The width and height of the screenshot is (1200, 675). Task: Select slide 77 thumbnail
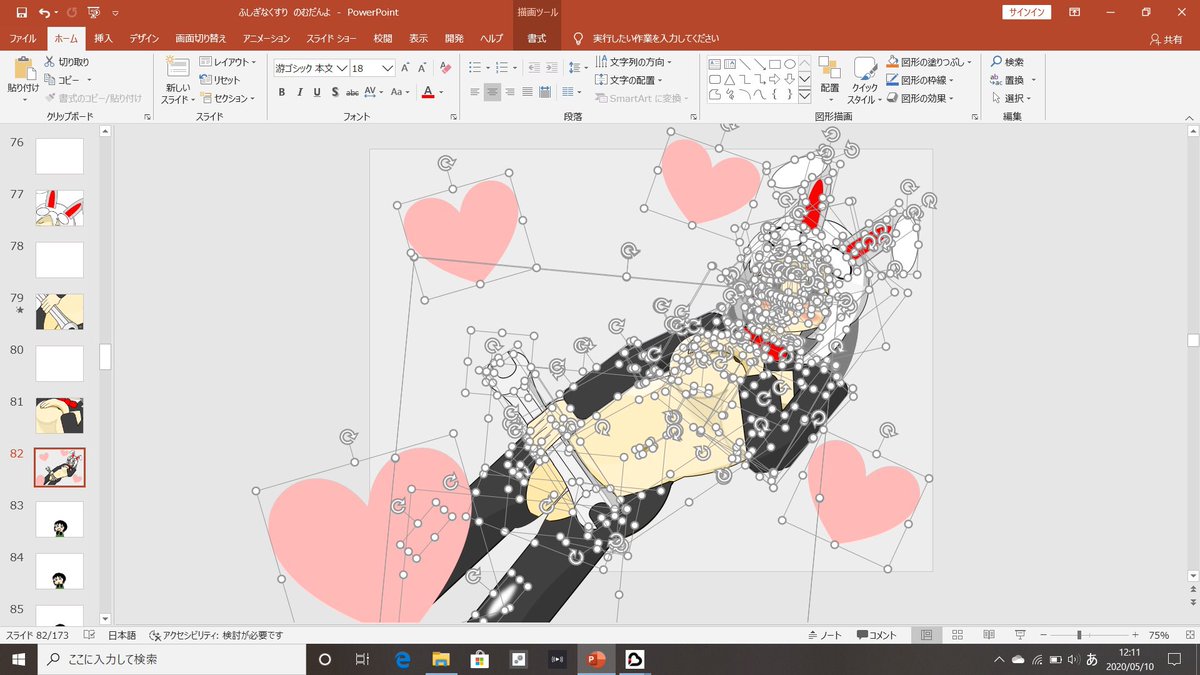pyautogui.click(x=59, y=208)
